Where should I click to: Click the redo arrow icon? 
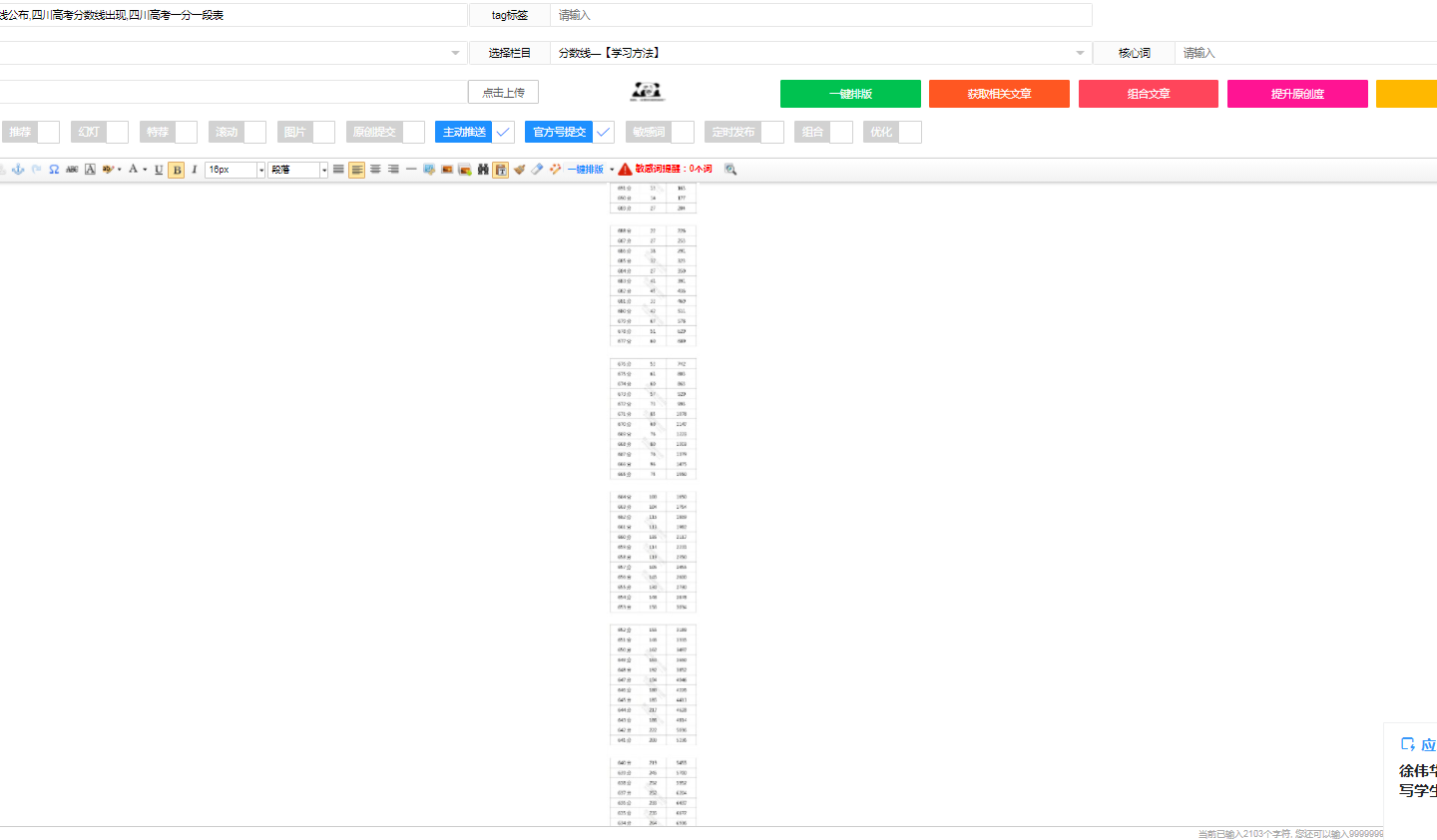[x=36, y=170]
